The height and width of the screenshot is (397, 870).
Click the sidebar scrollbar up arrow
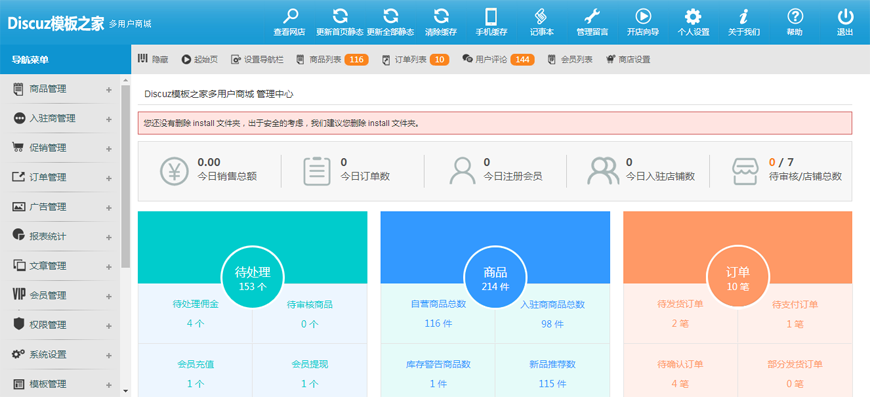(125, 80)
